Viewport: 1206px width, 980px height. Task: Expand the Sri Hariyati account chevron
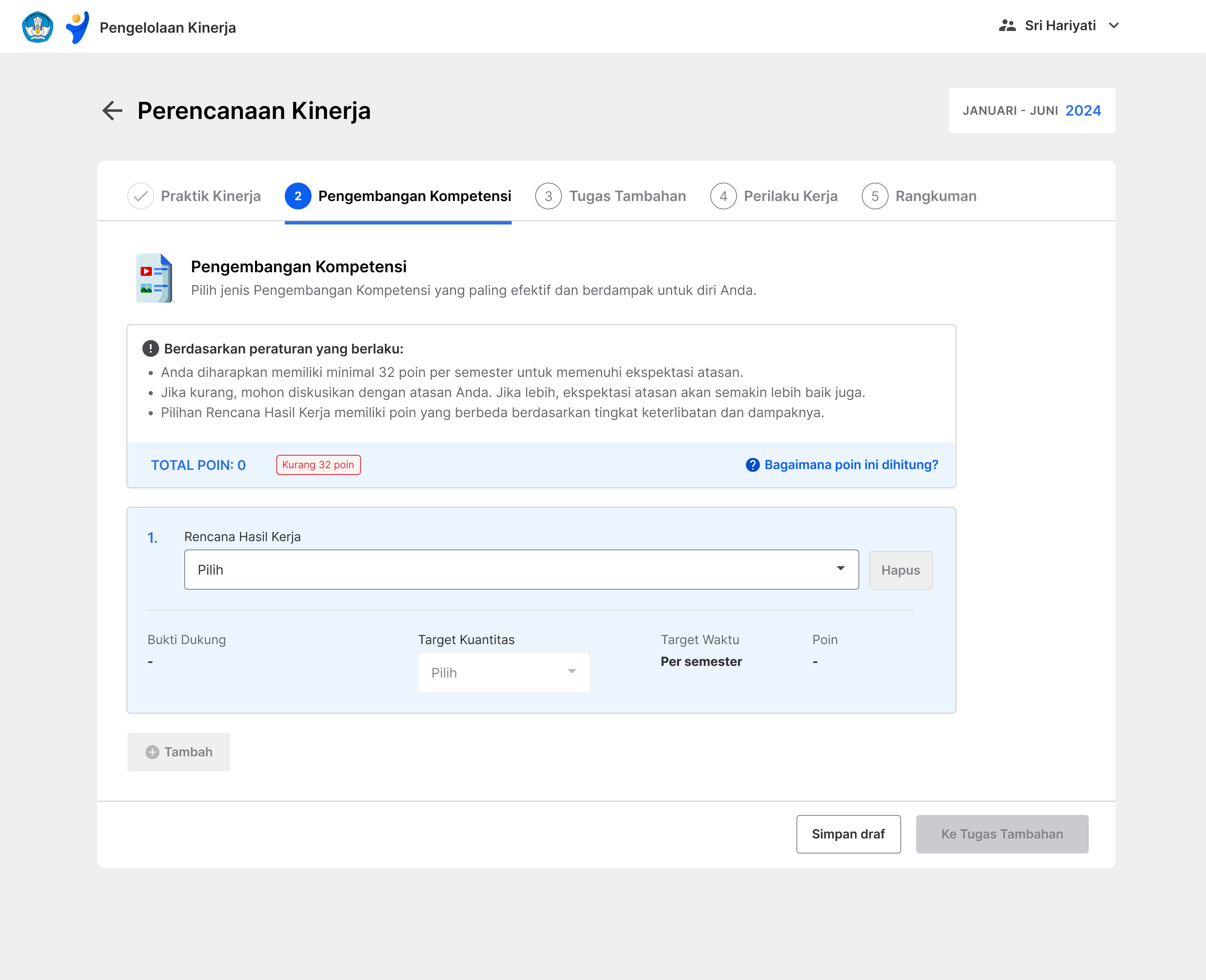(1113, 26)
